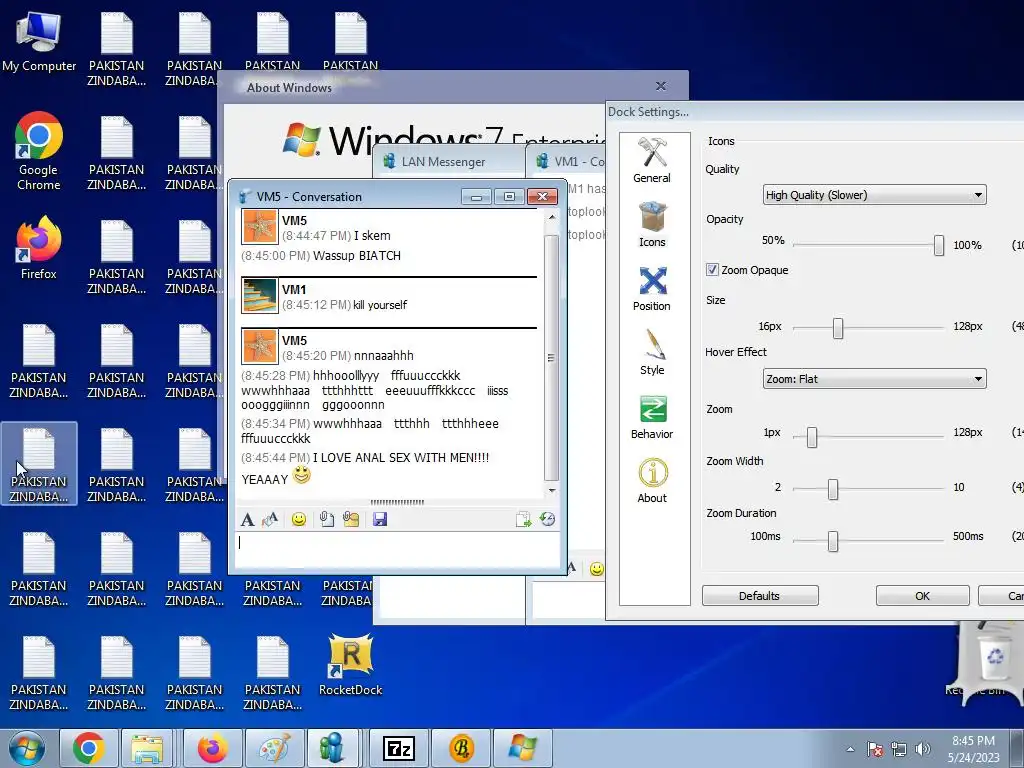Click the cut-off Cancel button in Dock Settings
The image size is (1024, 768).
pyautogui.click(x=1001, y=596)
